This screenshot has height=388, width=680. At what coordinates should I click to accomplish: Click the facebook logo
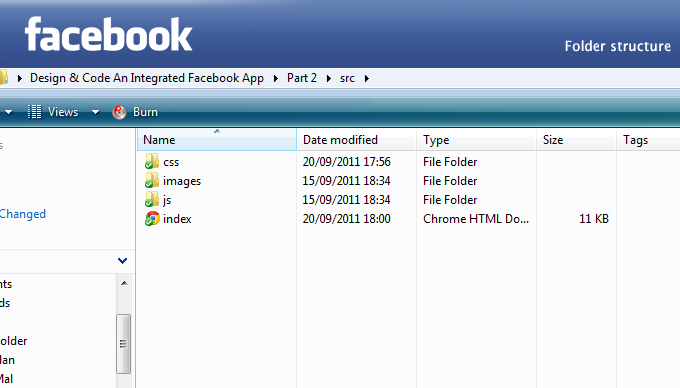108,34
